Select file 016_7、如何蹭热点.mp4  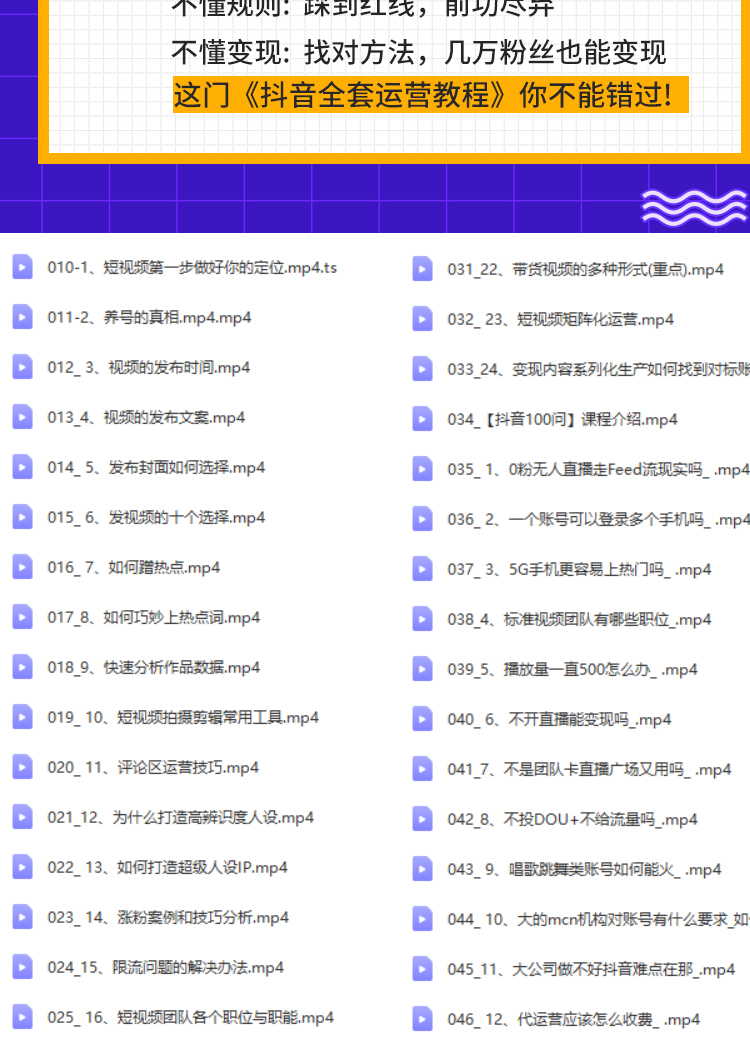tap(133, 568)
